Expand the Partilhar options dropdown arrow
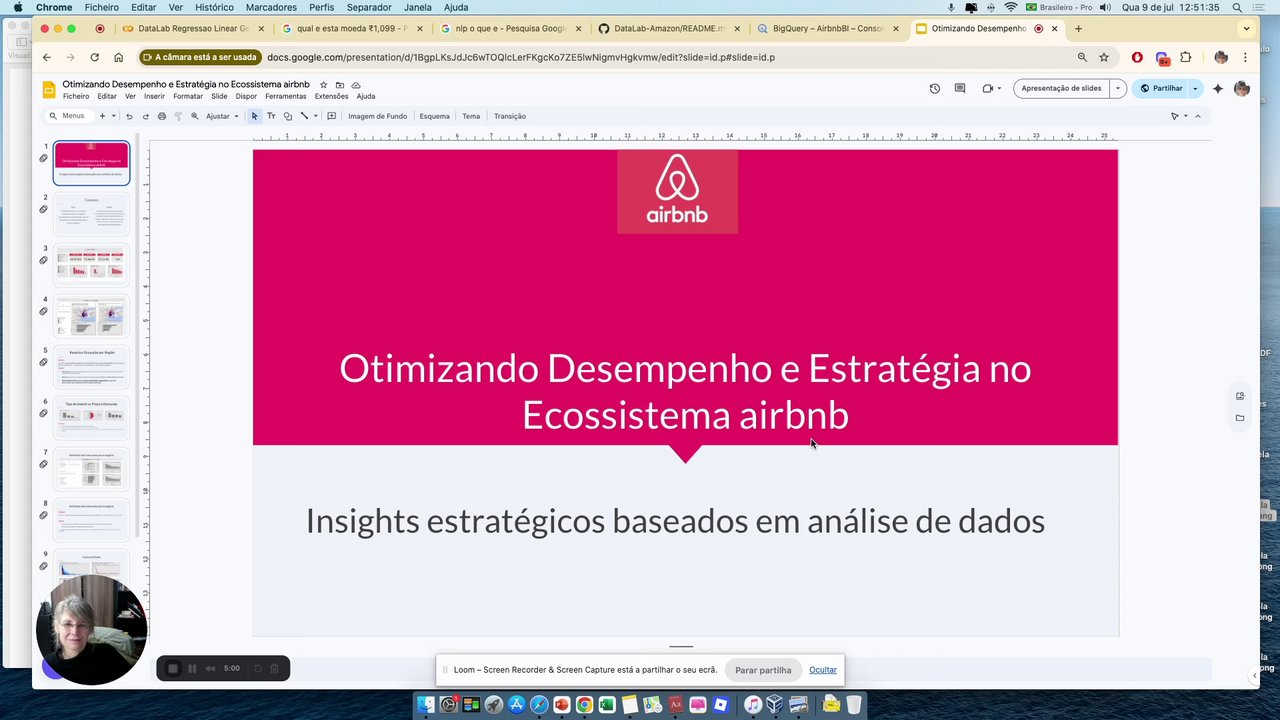 pyautogui.click(x=1194, y=88)
